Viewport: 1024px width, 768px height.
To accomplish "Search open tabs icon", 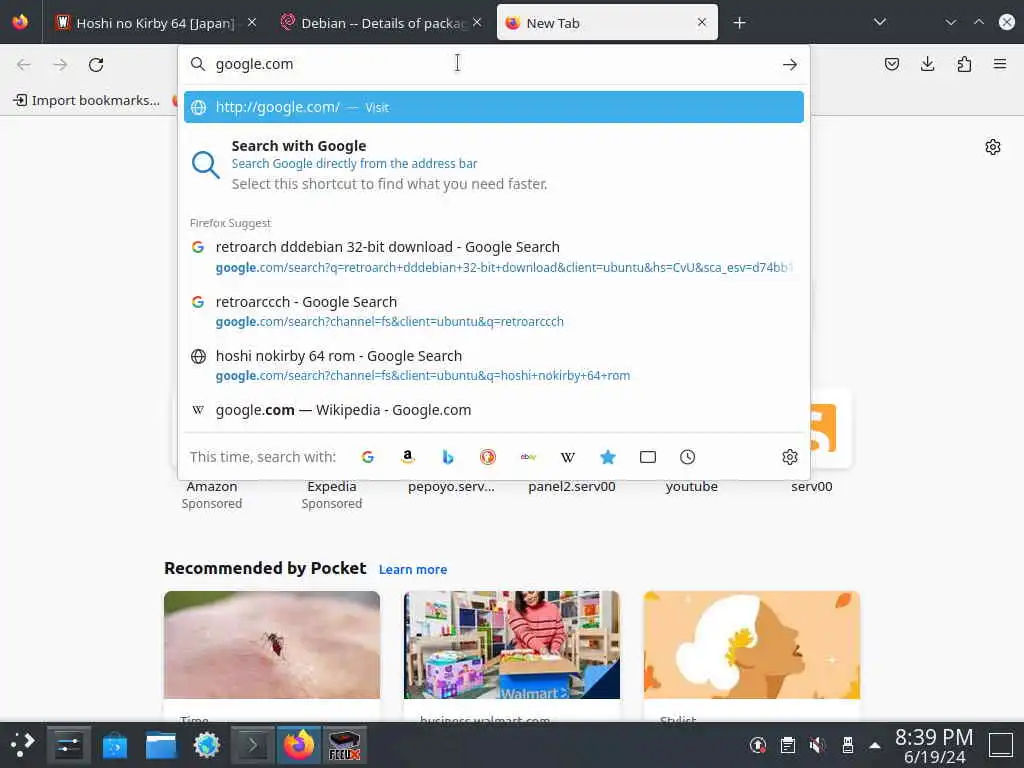I will pyautogui.click(x=648, y=457).
